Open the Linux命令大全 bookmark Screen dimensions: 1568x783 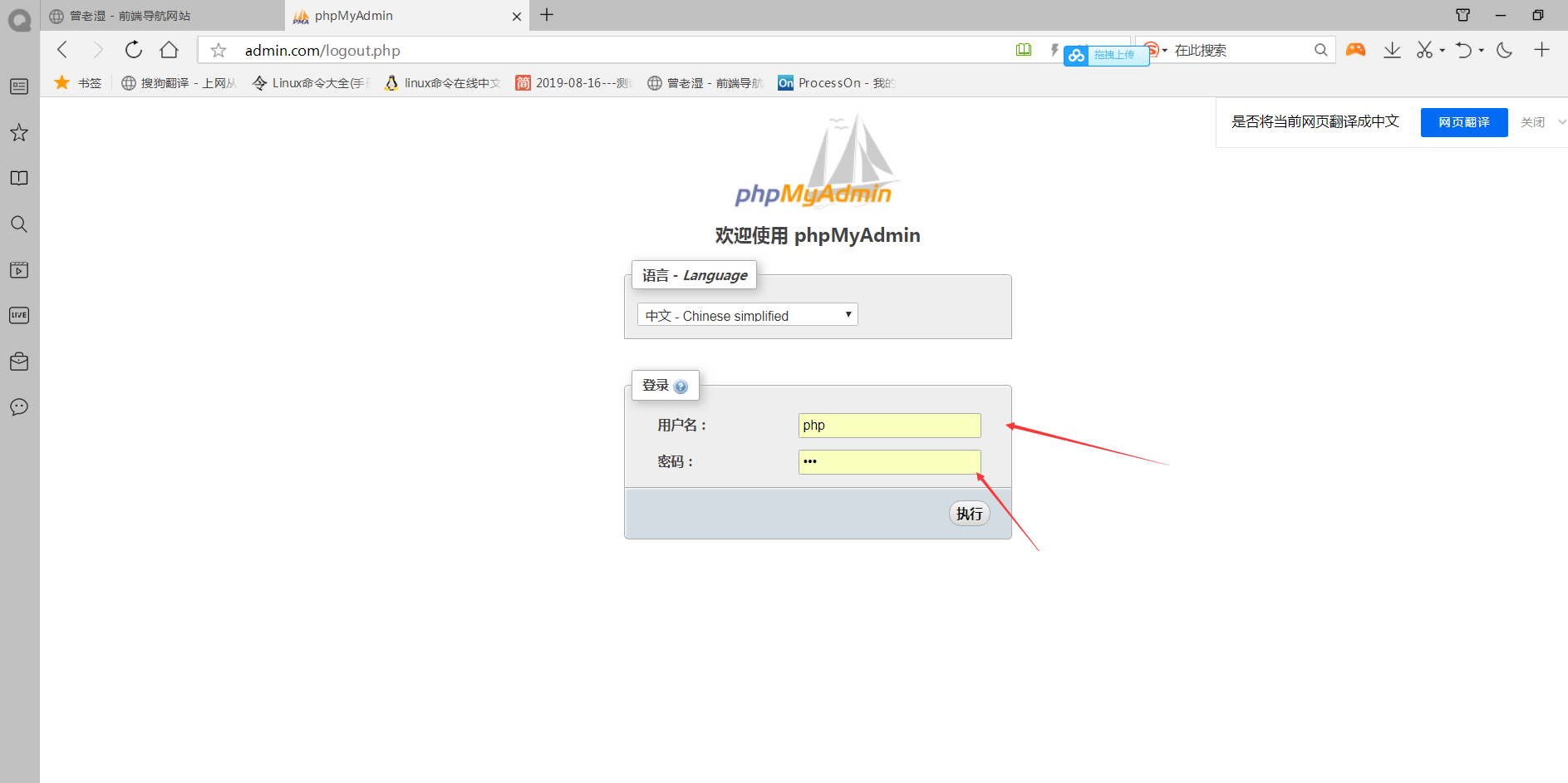pyautogui.click(x=312, y=82)
